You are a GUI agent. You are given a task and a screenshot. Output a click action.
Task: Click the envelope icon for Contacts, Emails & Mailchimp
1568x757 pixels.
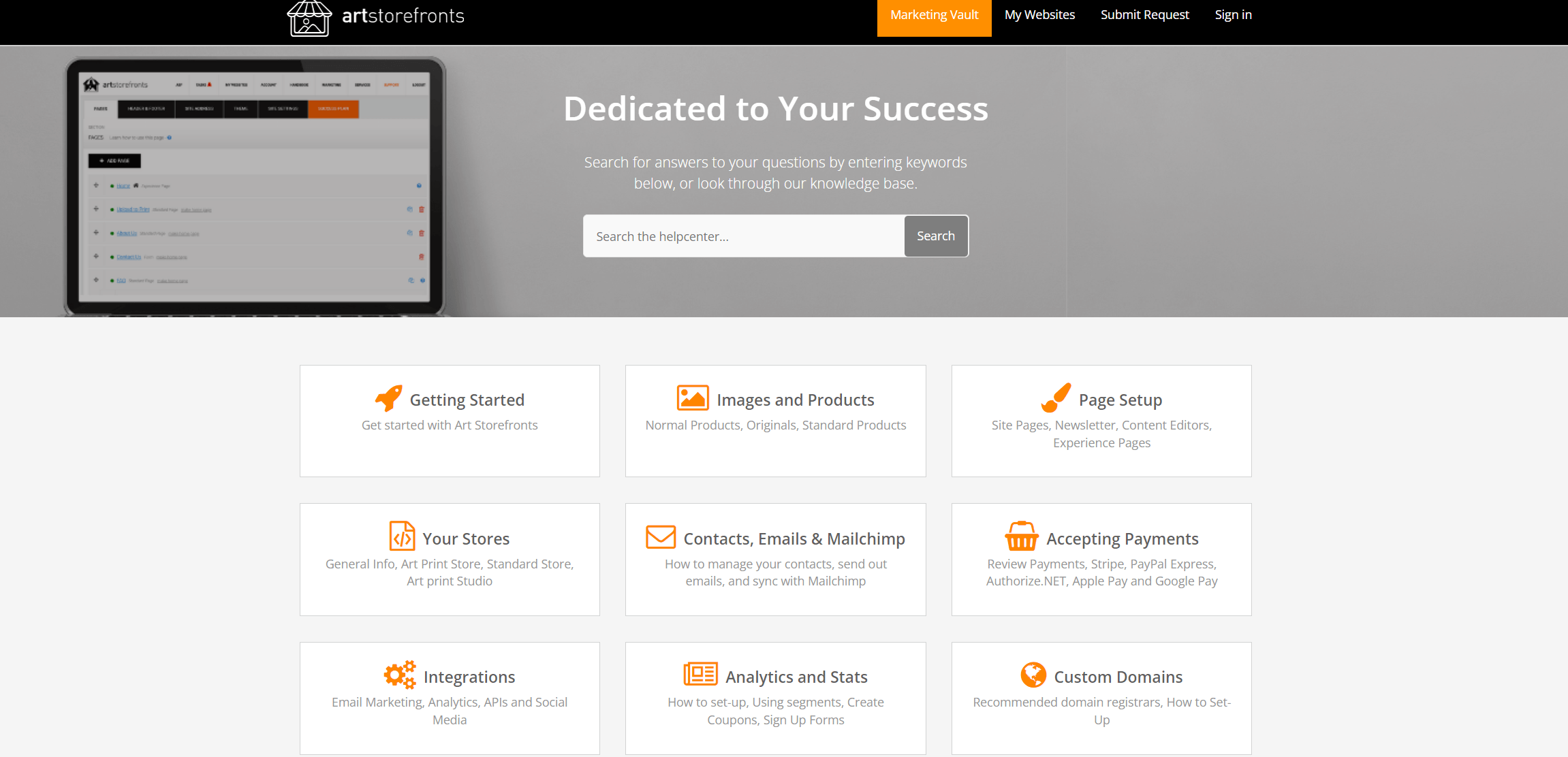(661, 537)
